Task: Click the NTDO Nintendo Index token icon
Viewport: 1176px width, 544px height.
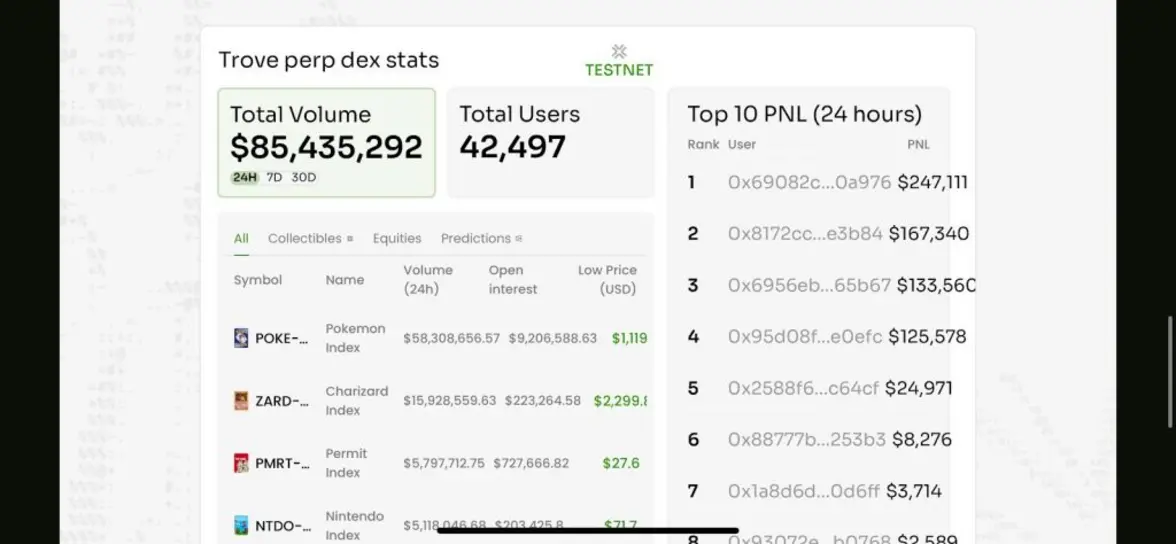Action: point(241,525)
